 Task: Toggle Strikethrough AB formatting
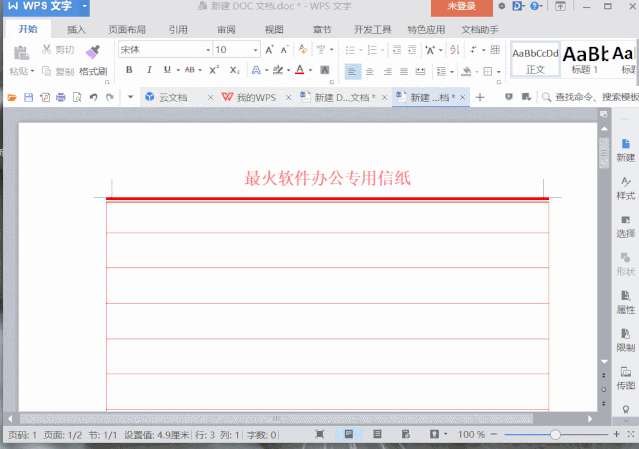(189, 70)
